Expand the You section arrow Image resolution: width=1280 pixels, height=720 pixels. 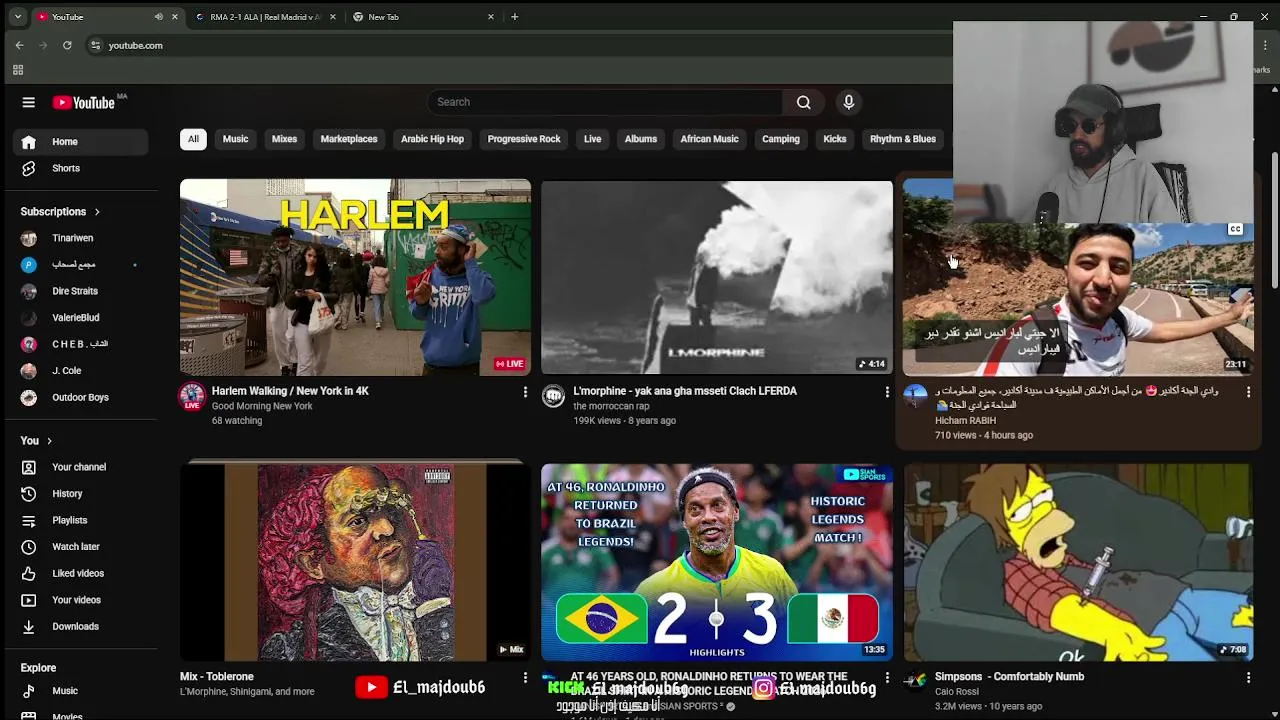tap(49, 441)
